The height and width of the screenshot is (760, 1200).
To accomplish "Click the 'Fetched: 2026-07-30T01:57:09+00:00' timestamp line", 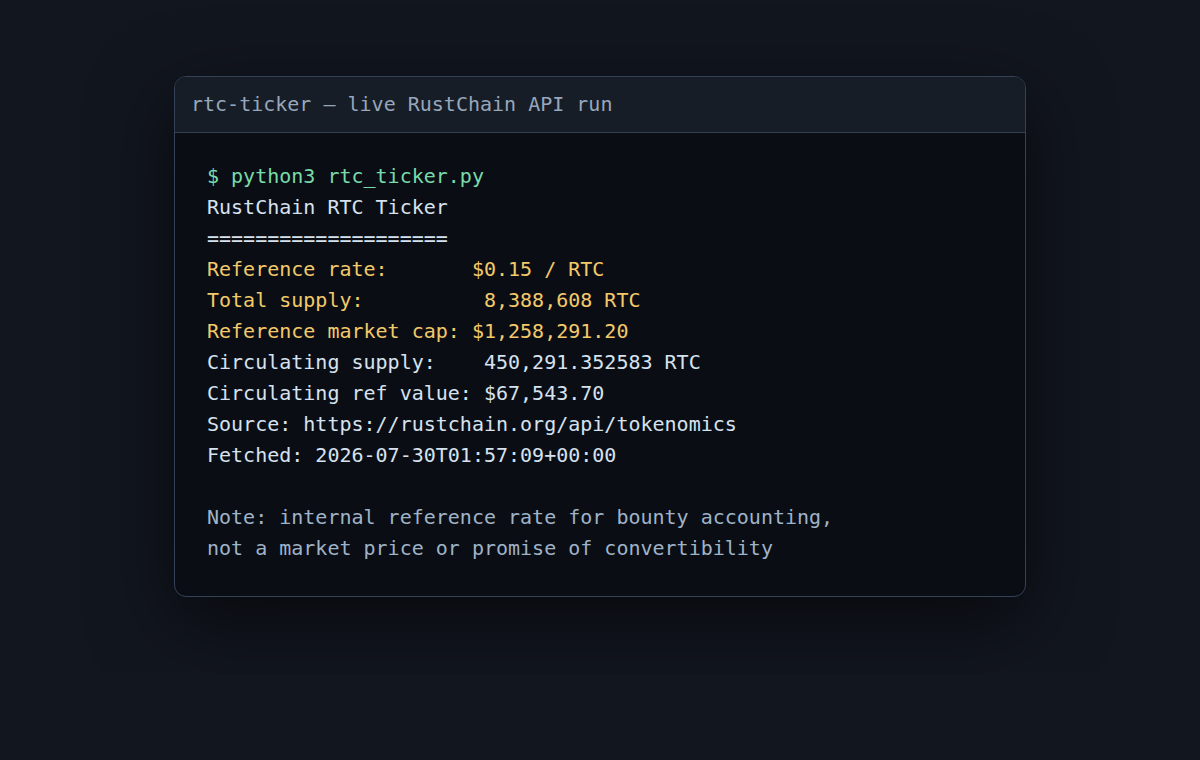I will pyautogui.click(x=411, y=456).
